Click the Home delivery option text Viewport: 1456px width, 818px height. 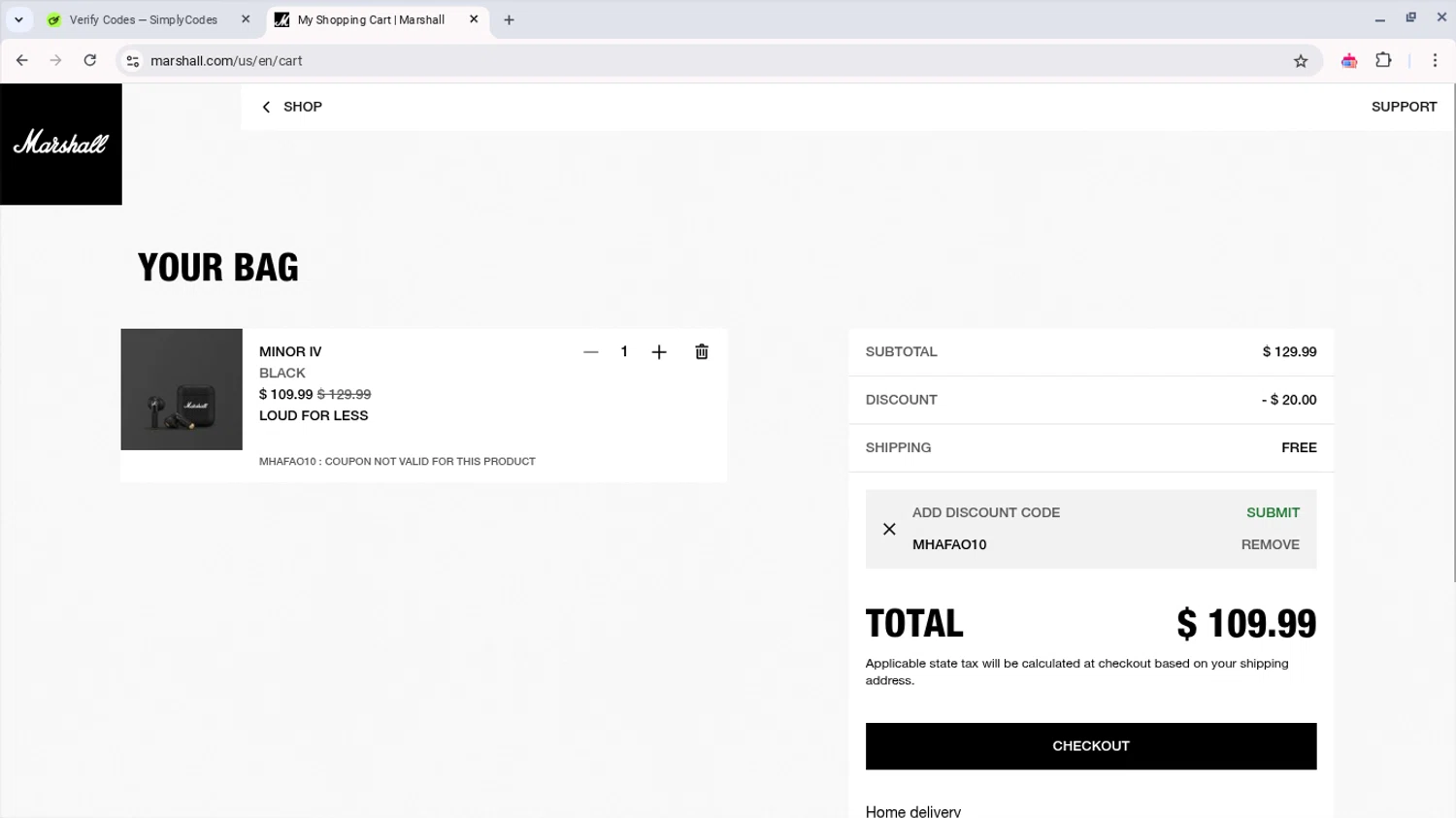click(912, 811)
